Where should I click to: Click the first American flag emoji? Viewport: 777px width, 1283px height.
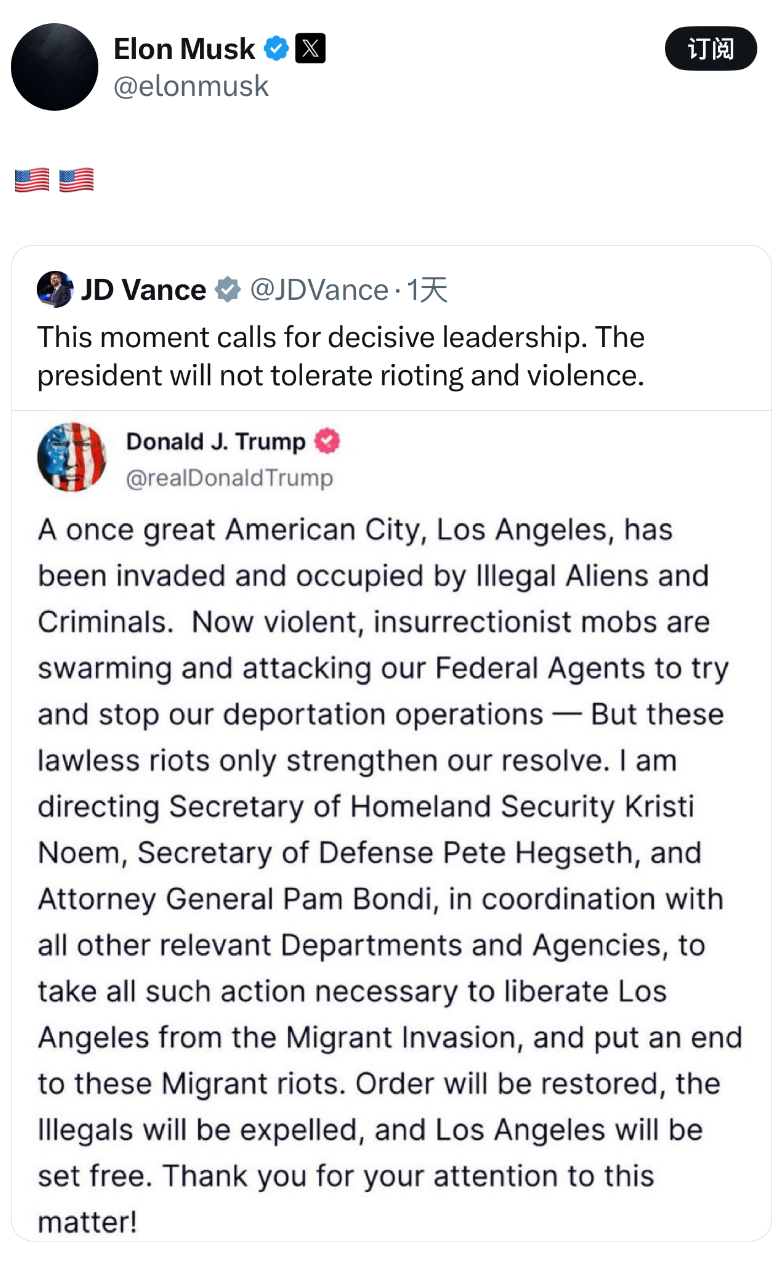(32, 180)
